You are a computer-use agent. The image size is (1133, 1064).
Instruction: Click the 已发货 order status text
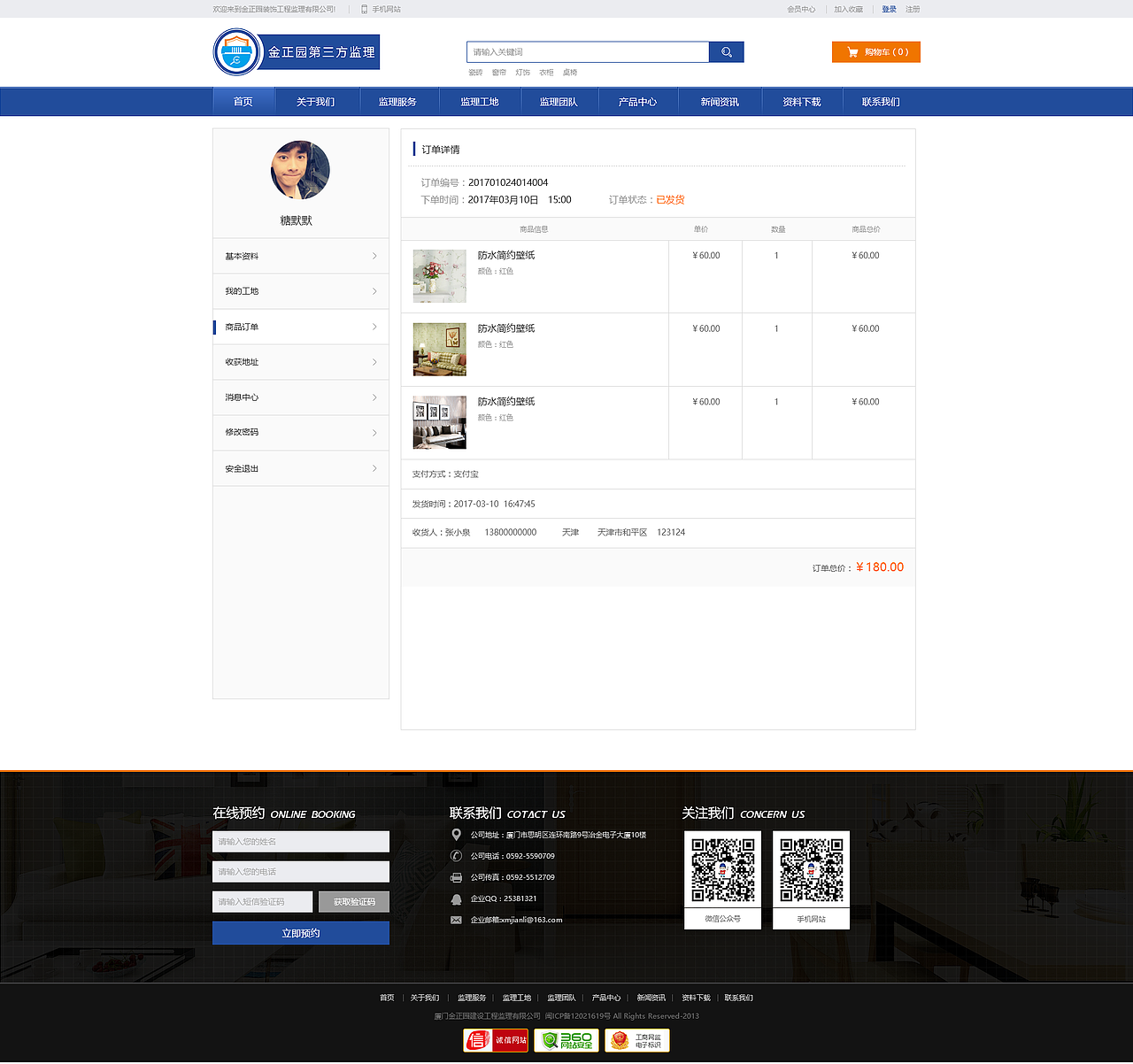pos(670,200)
